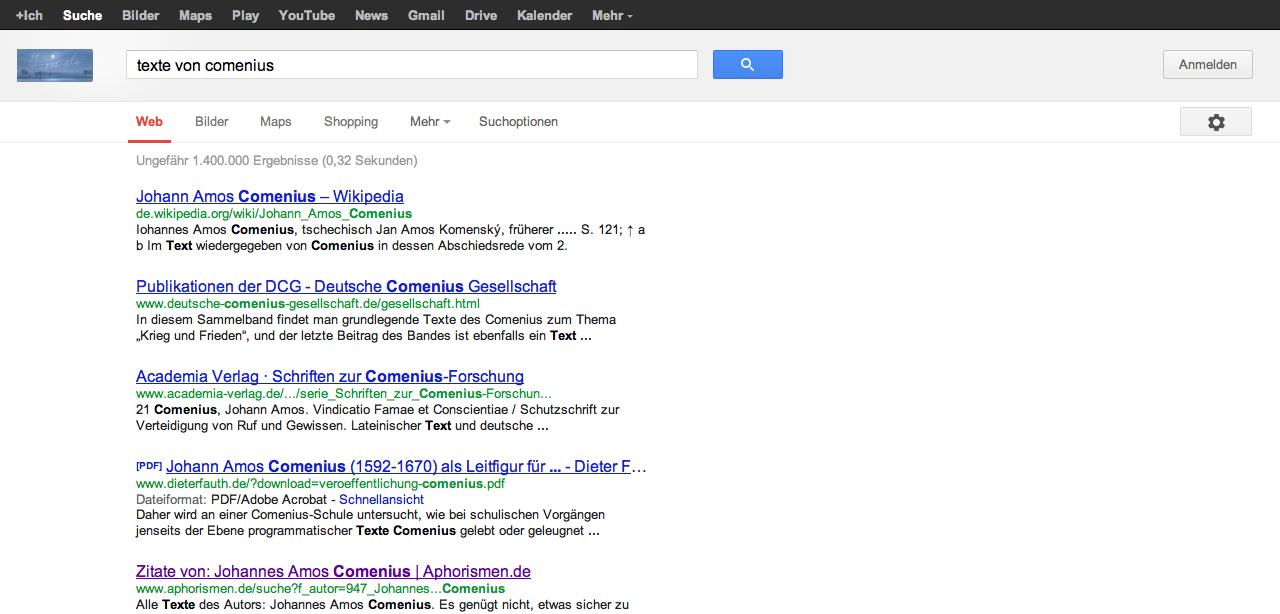
Task: Click the Google doodle logo
Action: [55, 65]
